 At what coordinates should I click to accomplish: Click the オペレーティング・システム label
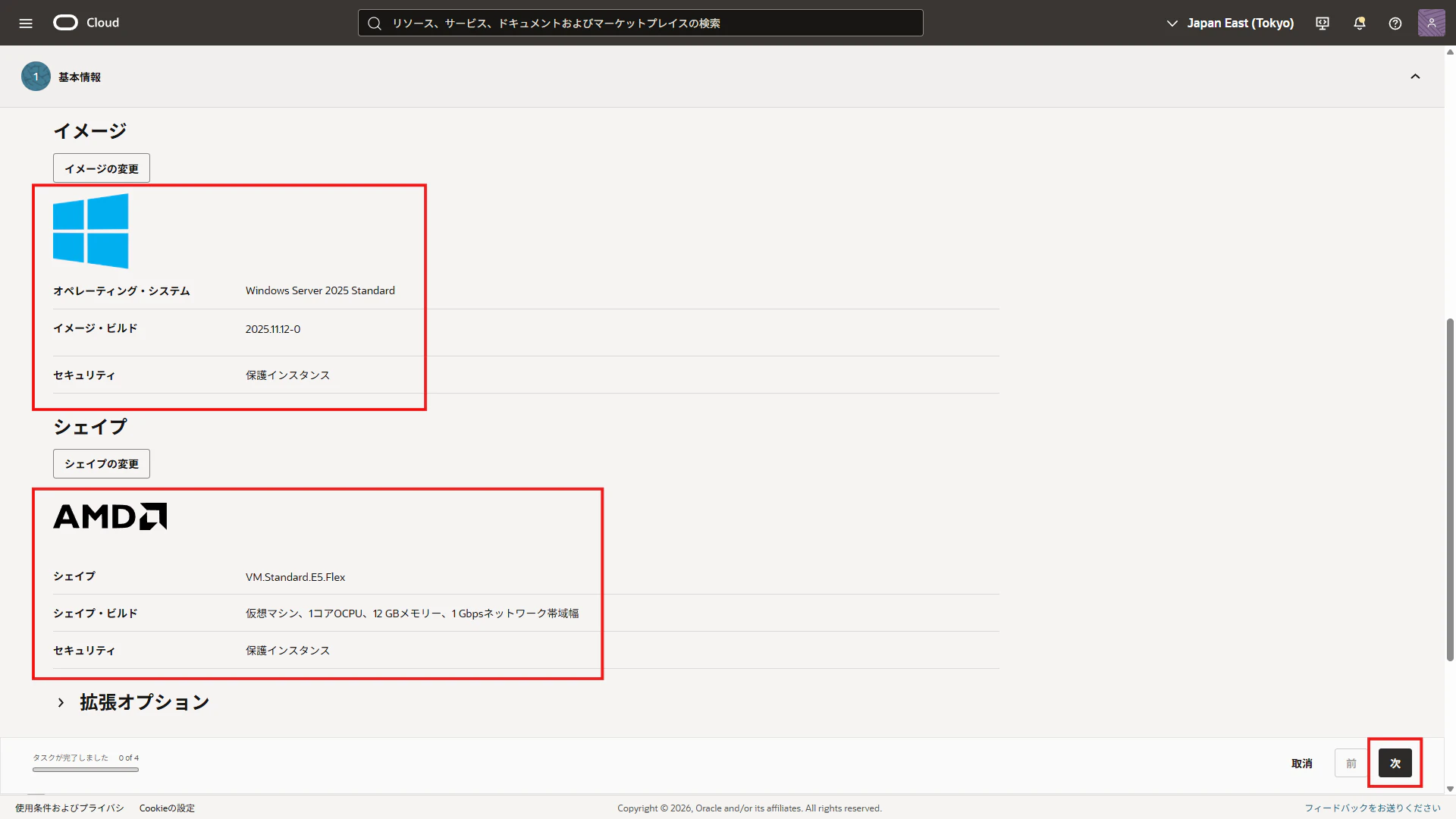[121, 291]
